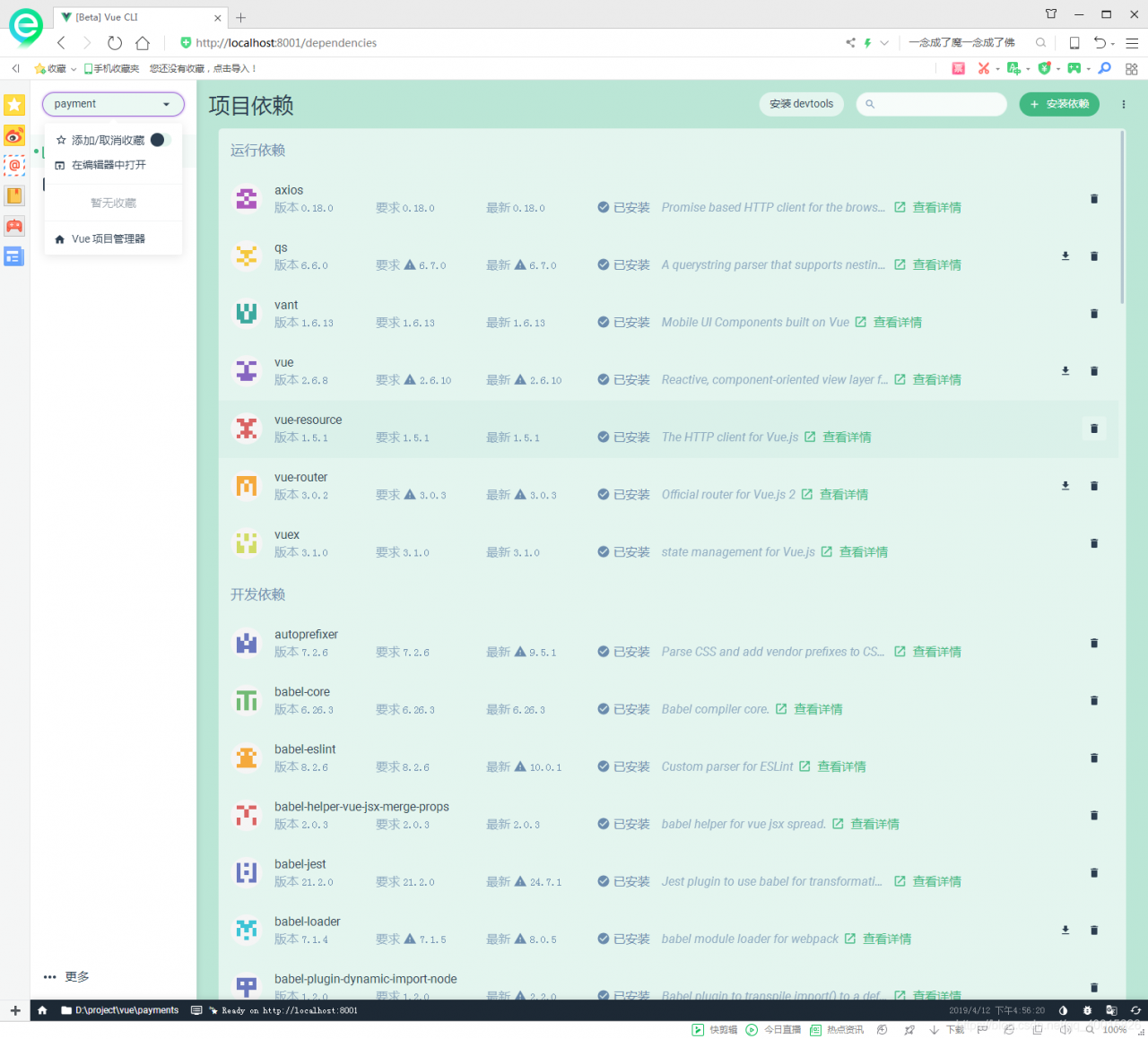Click the [Beta] Vue CLI browser tab
The image size is (1148, 1039).
coord(139,17)
